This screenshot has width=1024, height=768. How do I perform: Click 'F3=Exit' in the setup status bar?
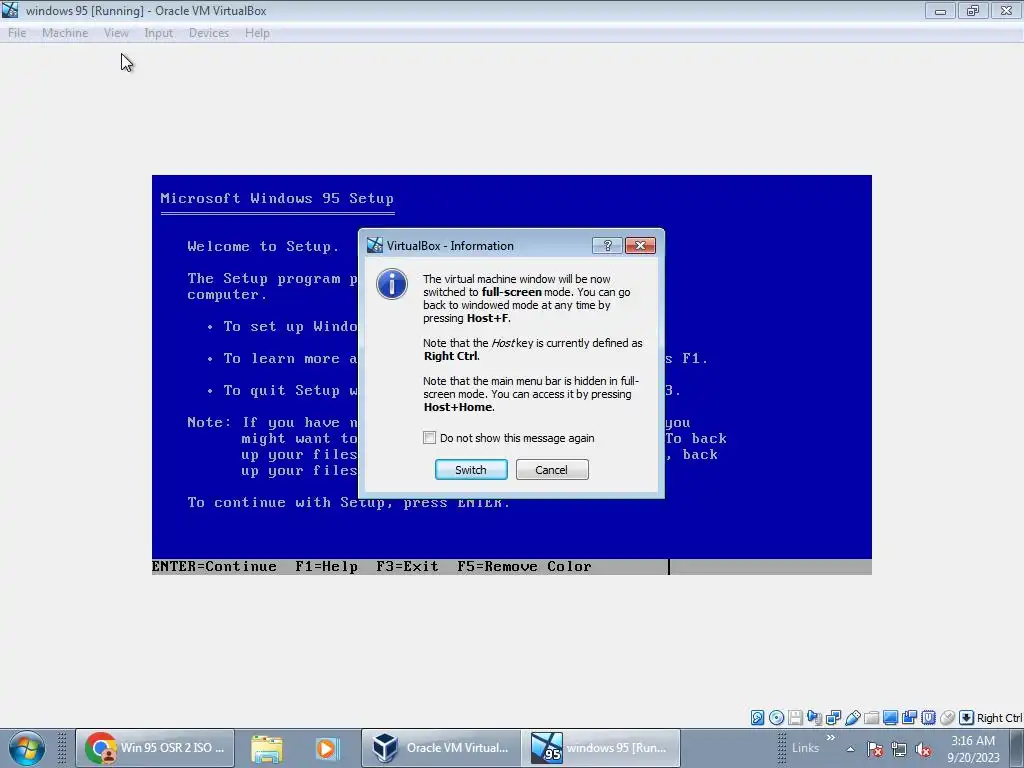click(408, 566)
